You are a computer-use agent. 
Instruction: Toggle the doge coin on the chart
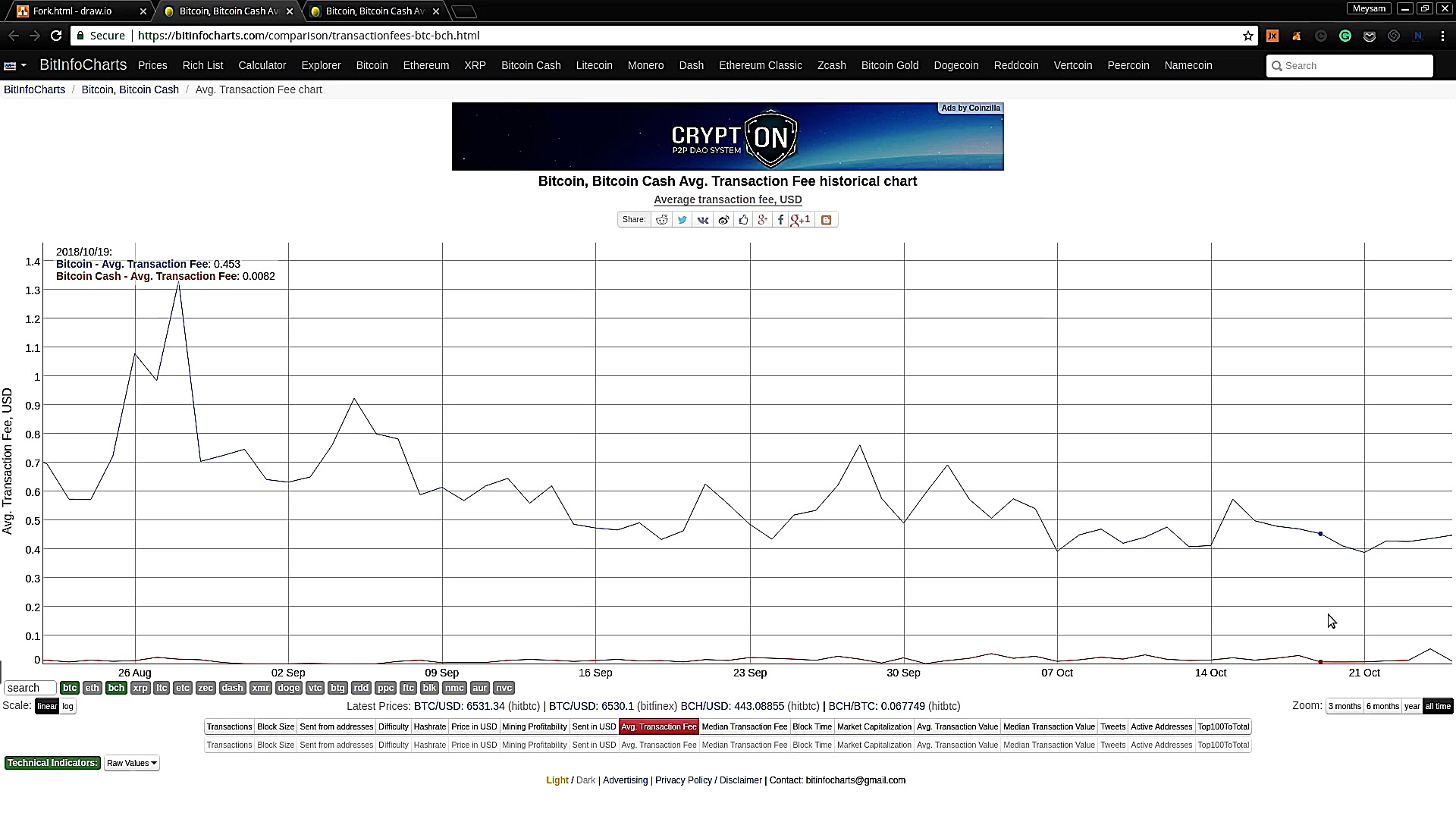[288, 689]
